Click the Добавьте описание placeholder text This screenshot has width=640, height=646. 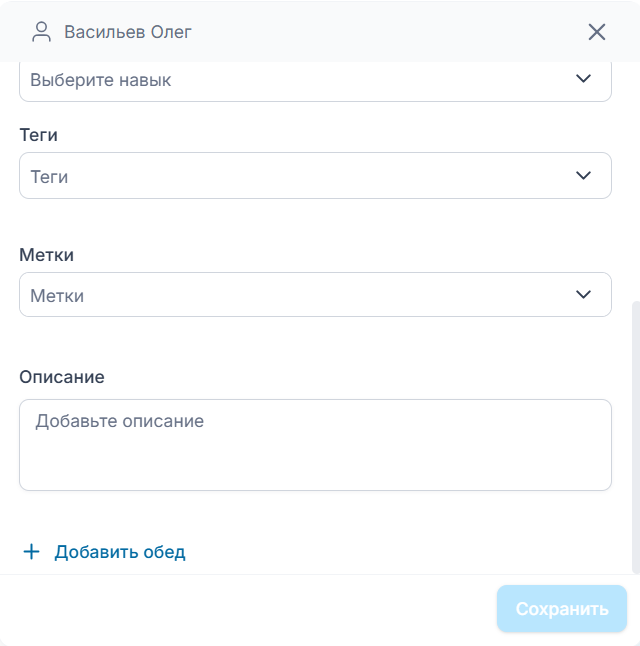click(x=120, y=421)
